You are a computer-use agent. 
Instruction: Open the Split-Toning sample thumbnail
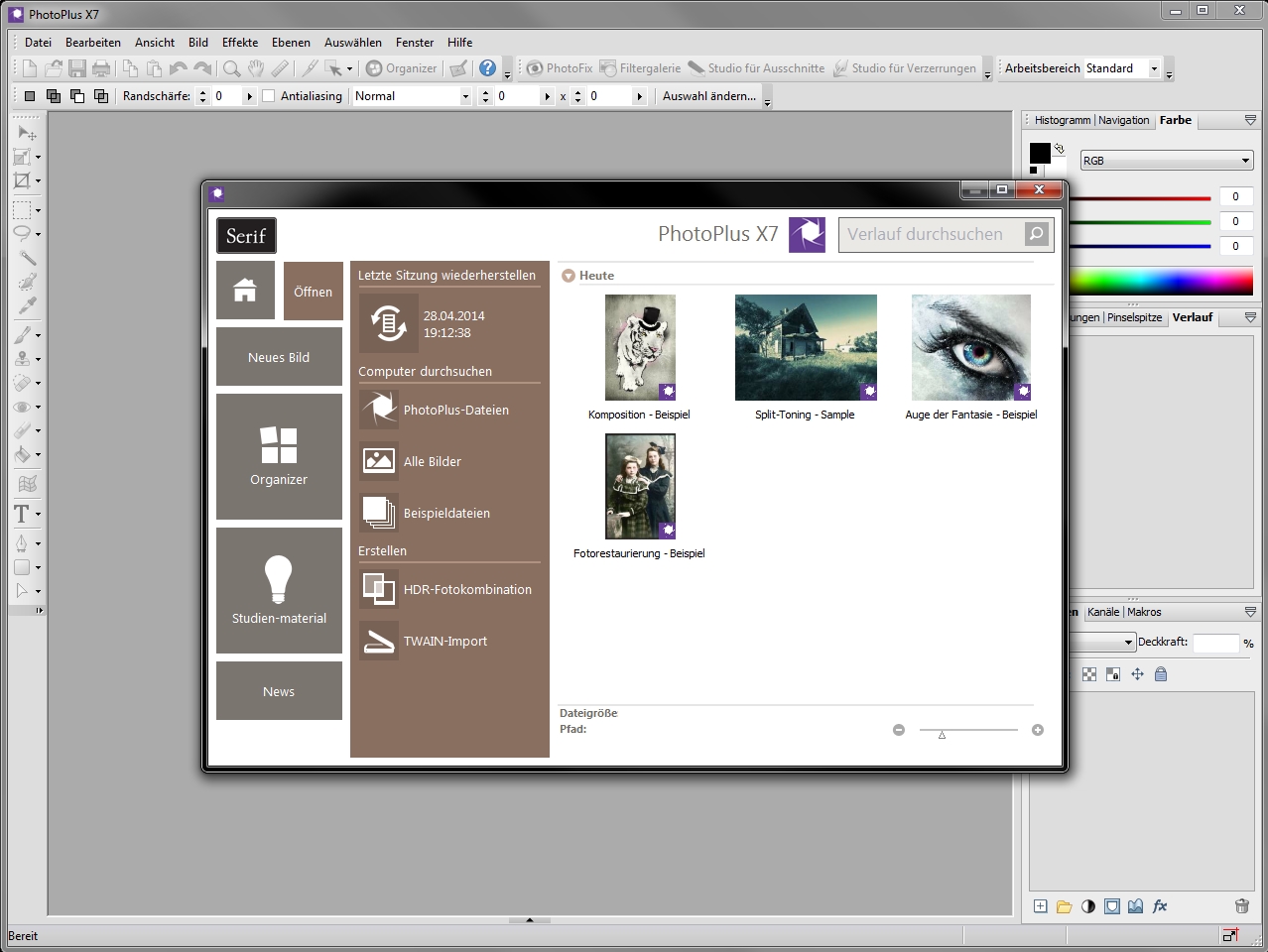[805, 348]
